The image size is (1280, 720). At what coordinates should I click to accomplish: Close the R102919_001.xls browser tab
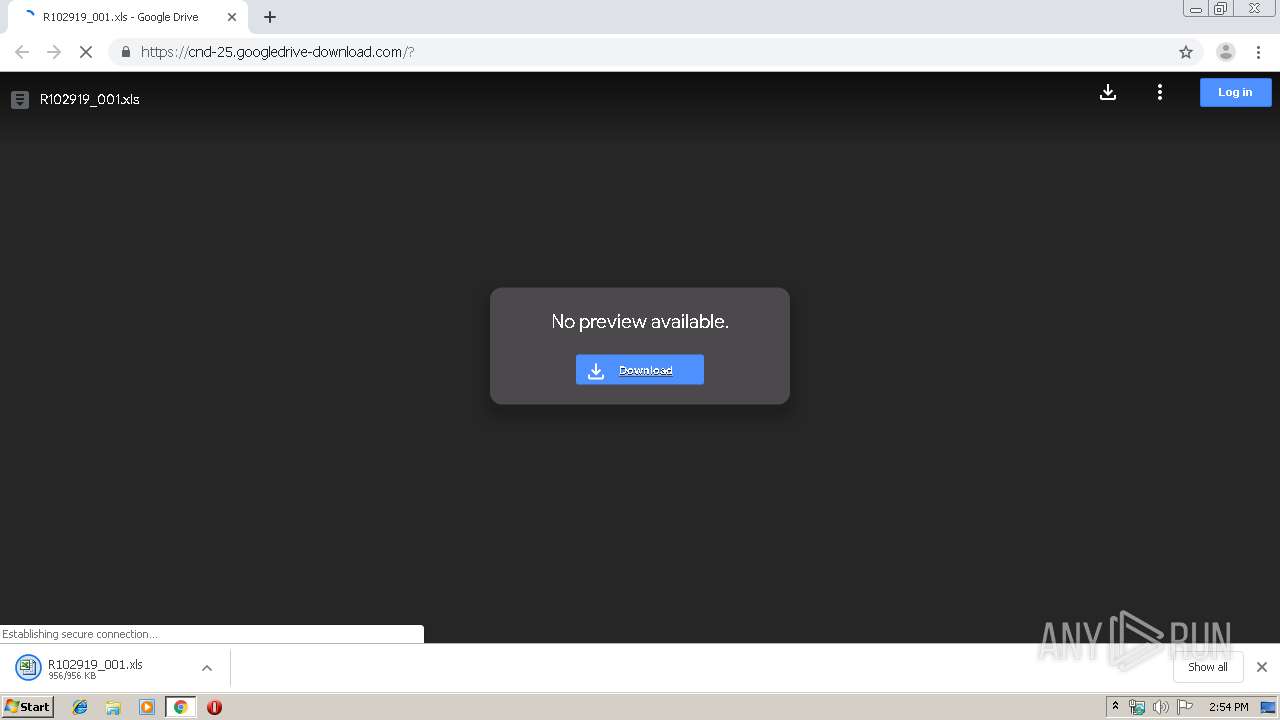pyautogui.click(x=232, y=17)
